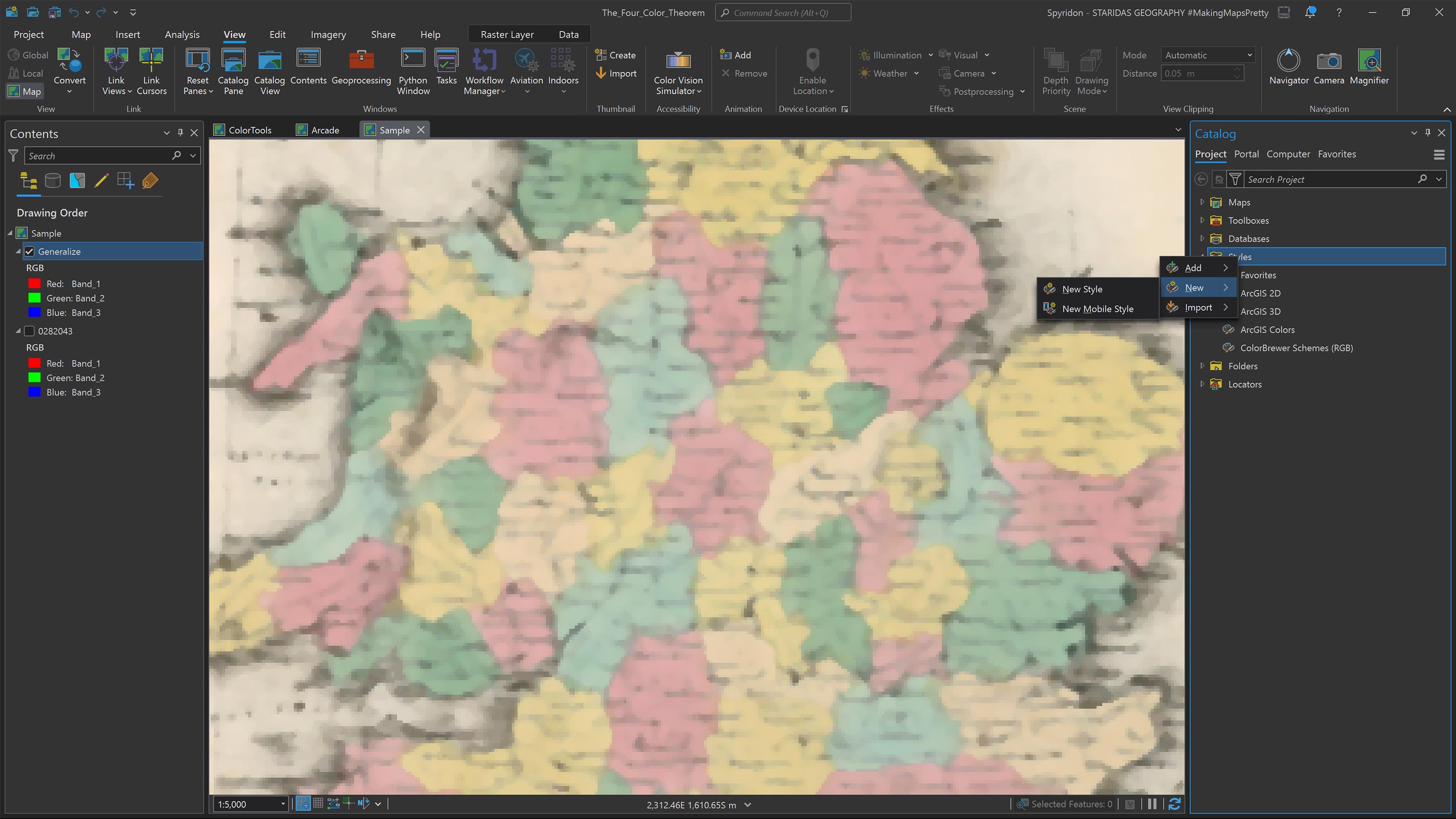Switch to the Imagery ribbon tab
This screenshot has width=1456, height=819.
click(328, 35)
